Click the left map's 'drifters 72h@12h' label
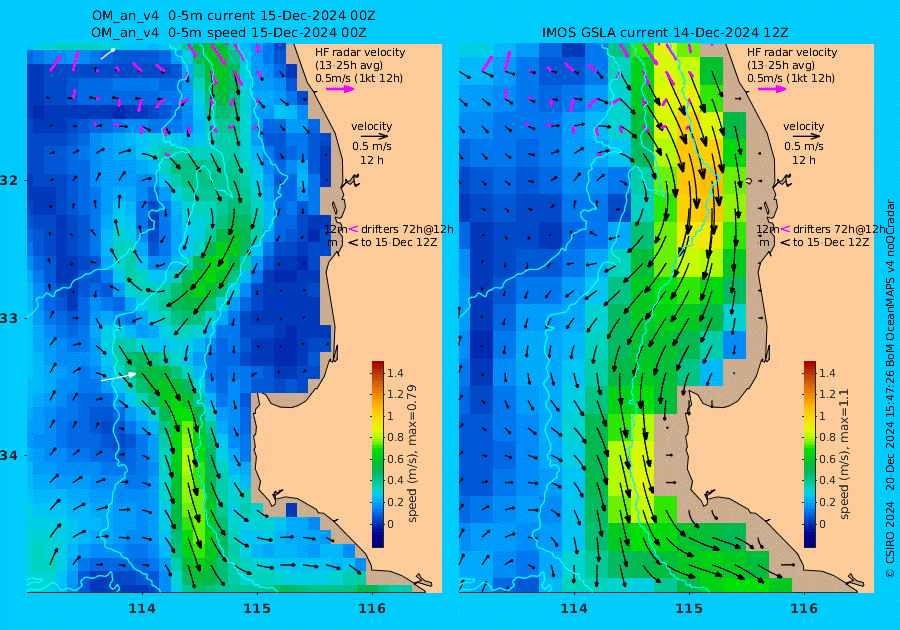Image resolution: width=900 pixels, height=630 pixels. (407, 229)
